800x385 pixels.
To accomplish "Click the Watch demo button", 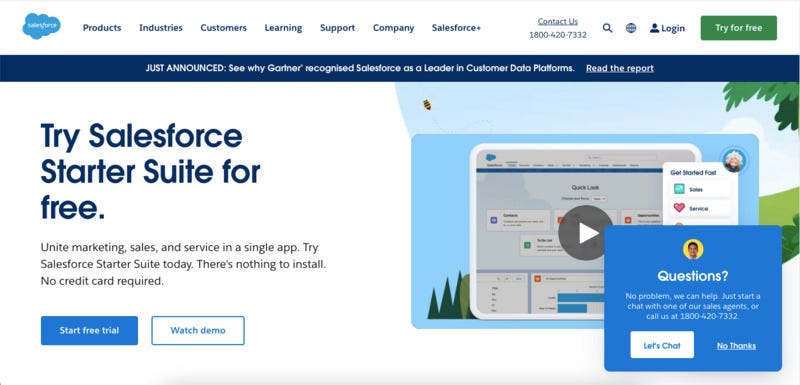I will tap(198, 330).
